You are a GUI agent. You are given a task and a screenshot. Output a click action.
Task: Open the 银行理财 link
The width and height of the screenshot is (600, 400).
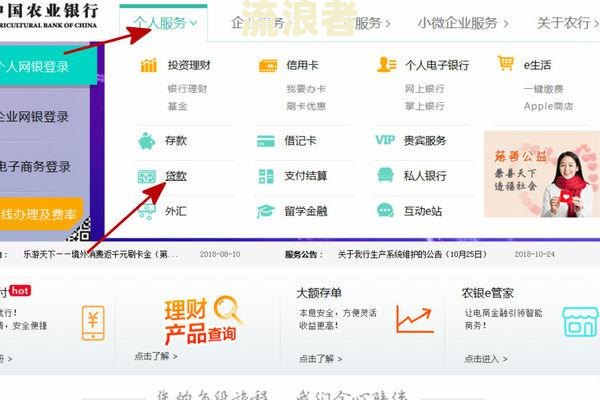pos(187,89)
